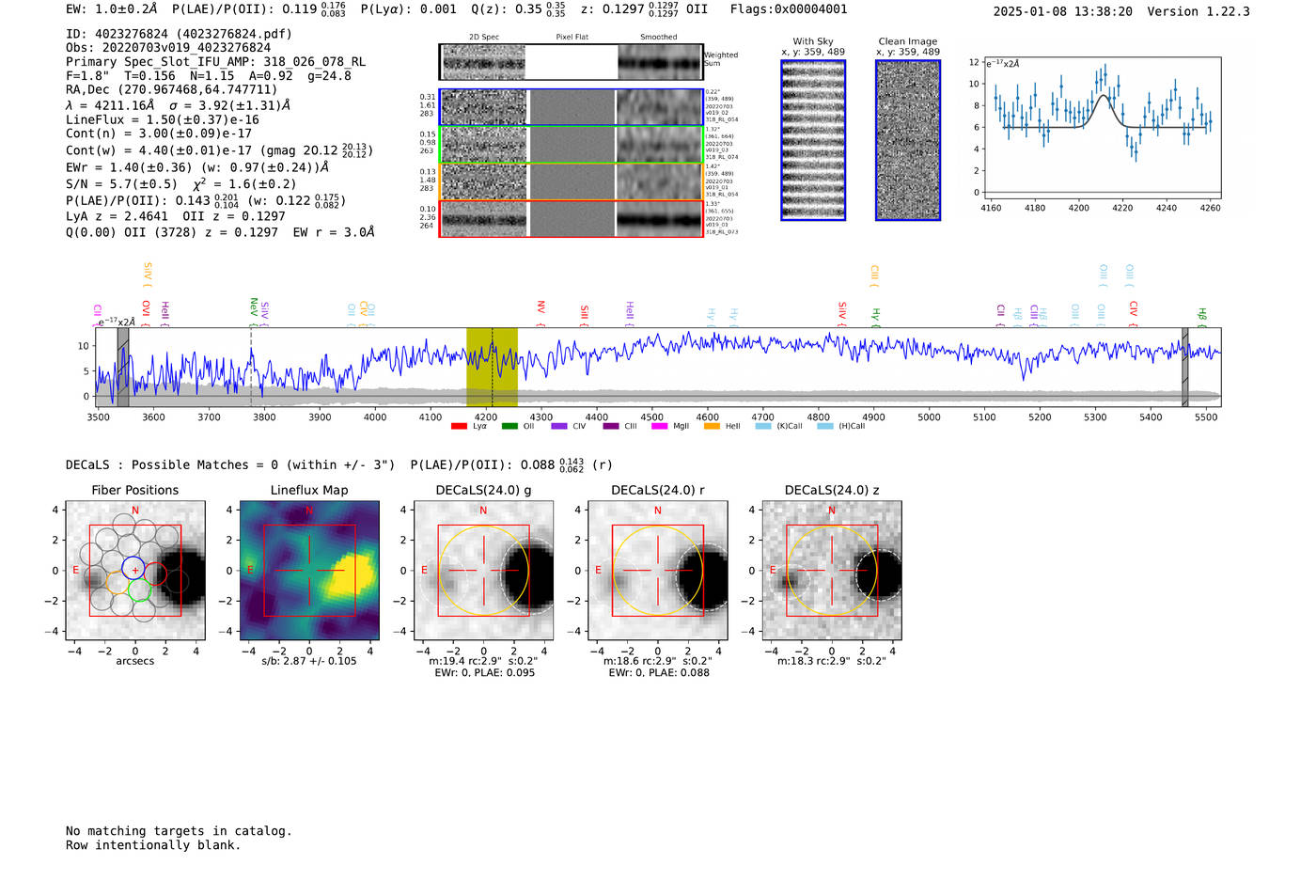
Task: Click the blue fiber circle in Fiber Positions
Action: coord(134,569)
